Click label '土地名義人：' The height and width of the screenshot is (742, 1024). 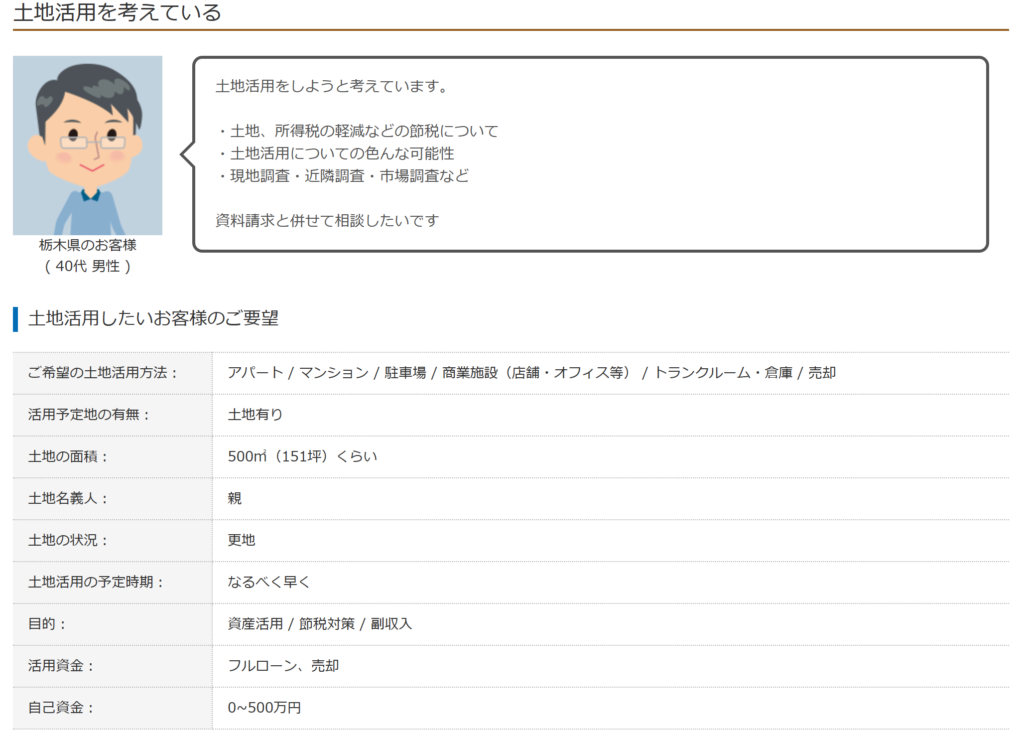[68, 498]
